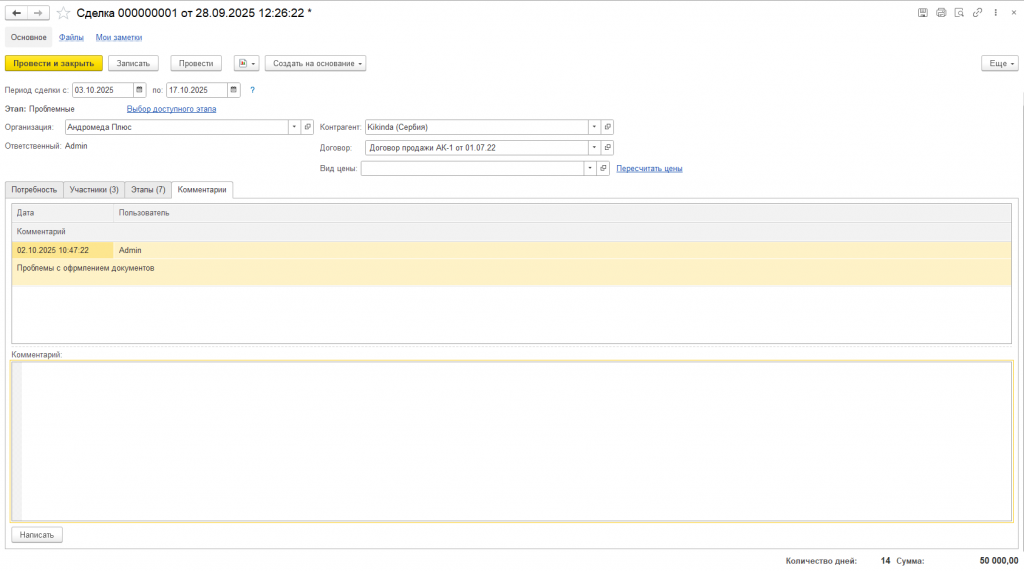Click the empty Вид цены field
The height and width of the screenshot is (571, 1024).
pos(472,169)
